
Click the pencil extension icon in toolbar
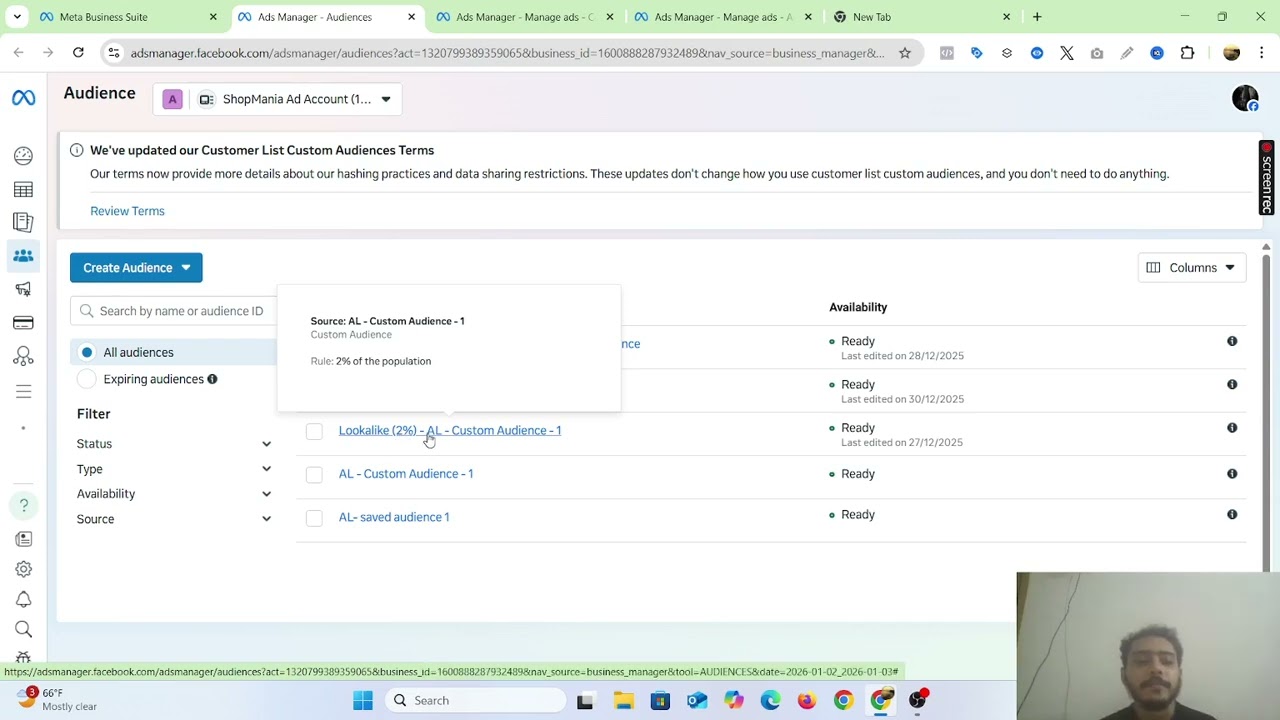(x=1127, y=53)
